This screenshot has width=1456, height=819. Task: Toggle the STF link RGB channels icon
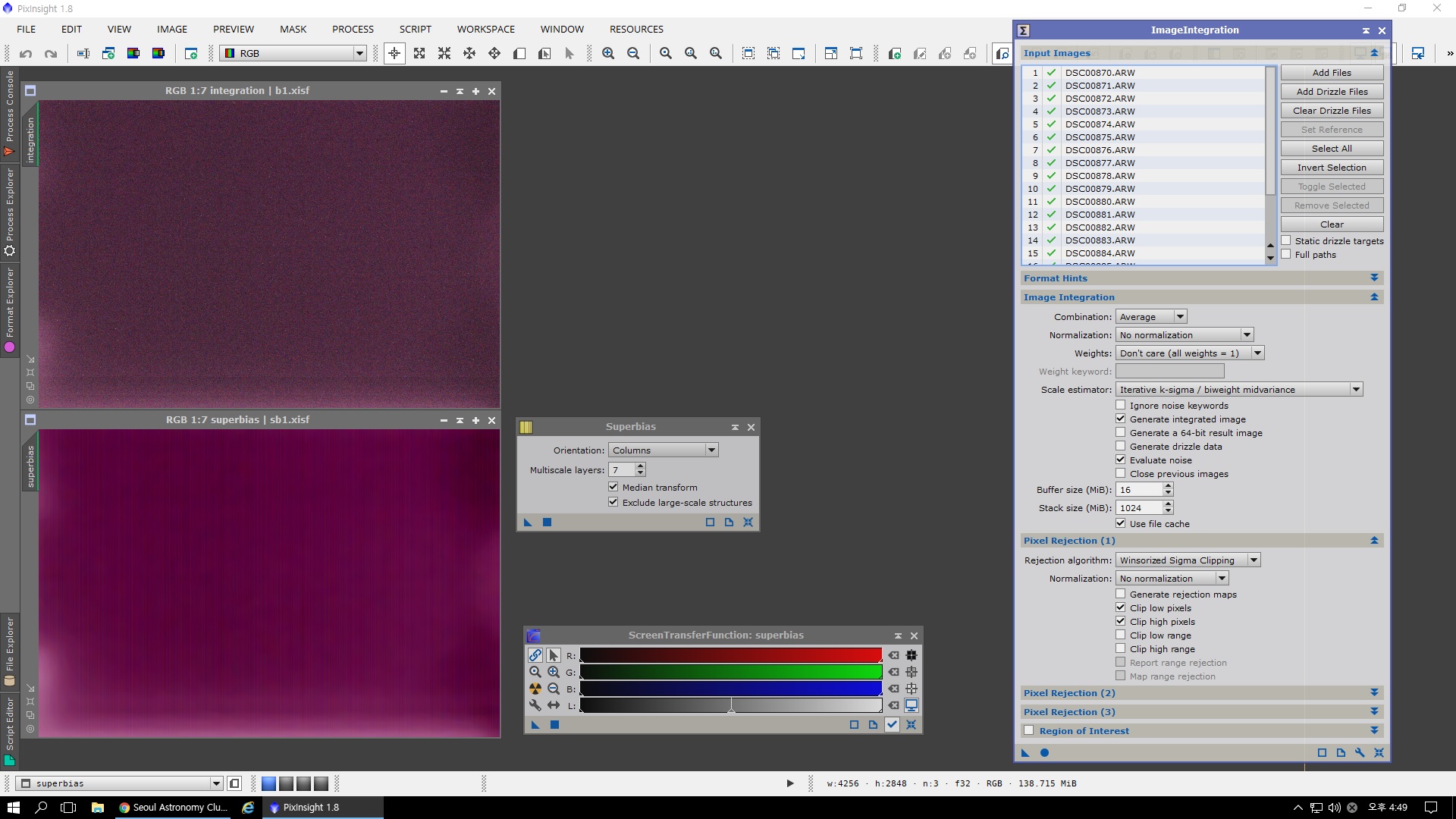pos(535,655)
